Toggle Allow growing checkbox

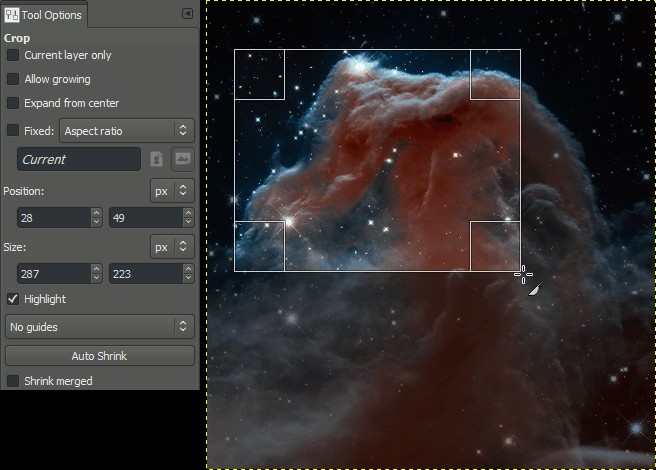tap(13, 79)
